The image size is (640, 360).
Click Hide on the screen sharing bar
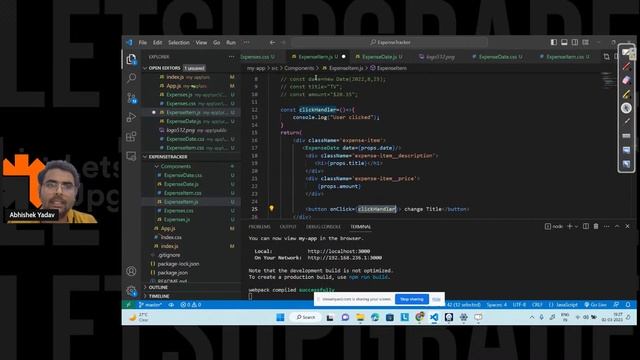coord(436,299)
